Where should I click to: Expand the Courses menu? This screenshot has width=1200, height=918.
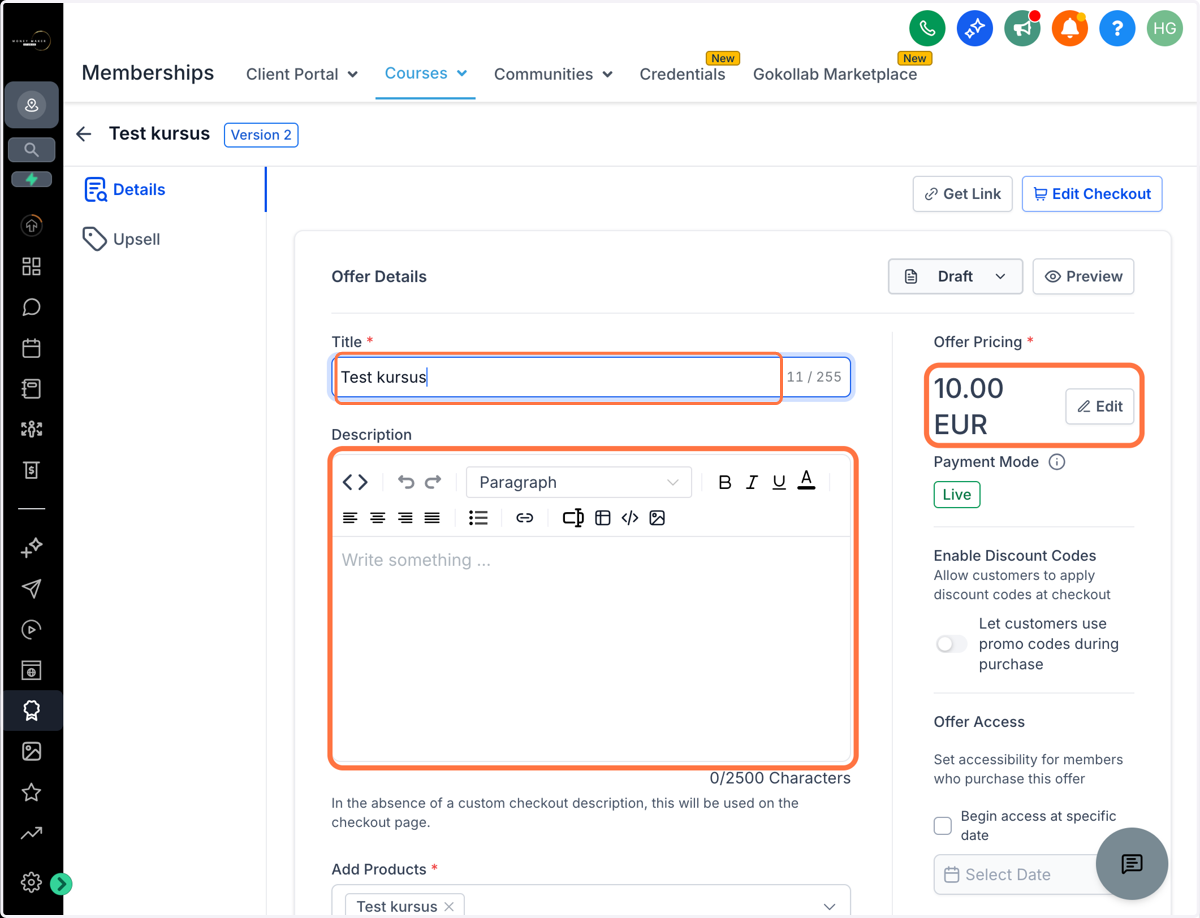tap(426, 73)
